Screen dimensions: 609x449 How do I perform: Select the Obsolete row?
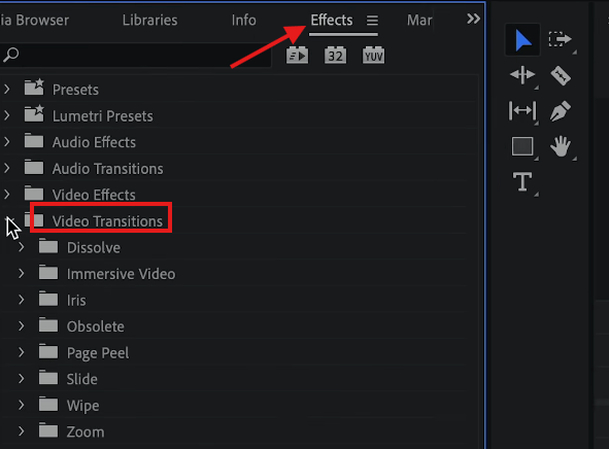click(x=239, y=326)
